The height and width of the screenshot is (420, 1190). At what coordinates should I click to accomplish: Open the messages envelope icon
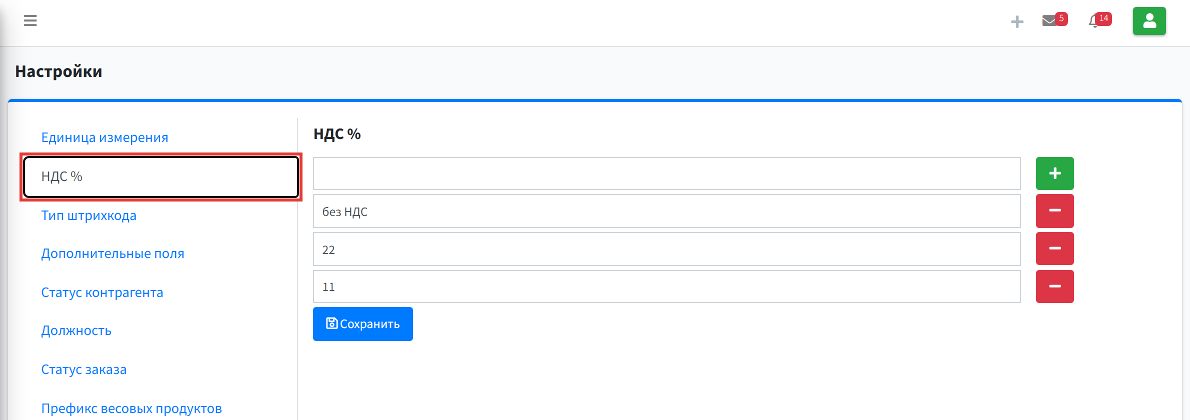point(1050,21)
